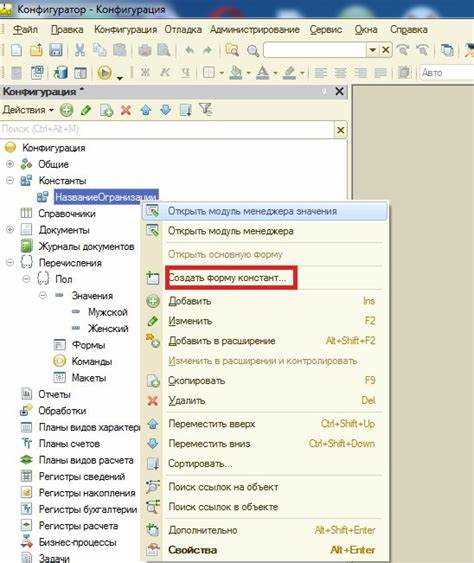Open the Действия dropdown menu
474x563 pixels.
pyautogui.click(x=28, y=110)
